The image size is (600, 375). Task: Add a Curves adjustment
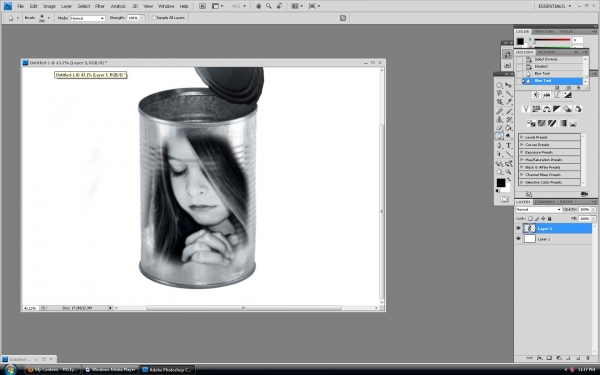[x=557, y=95]
